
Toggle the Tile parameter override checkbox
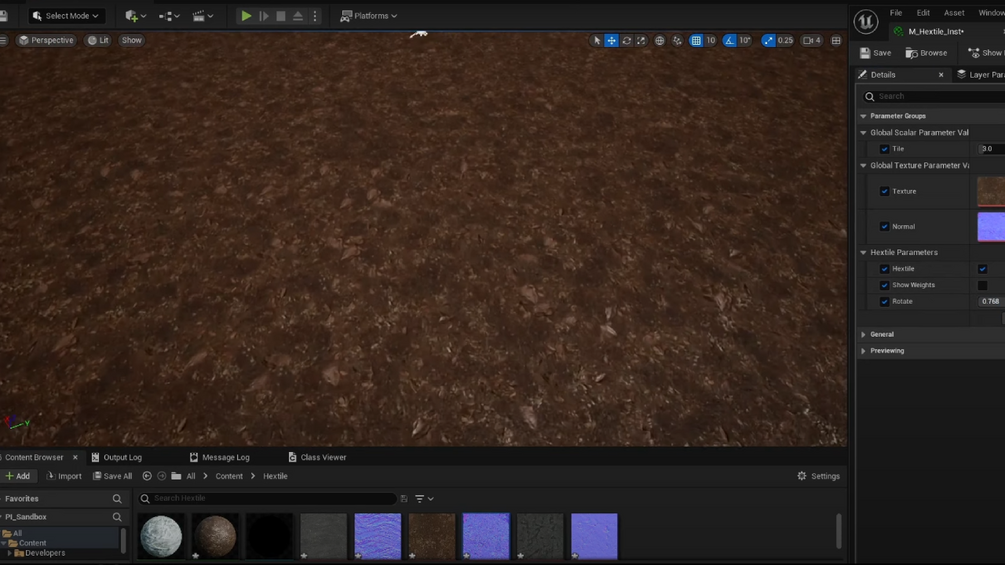pyautogui.click(x=885, y=149)
